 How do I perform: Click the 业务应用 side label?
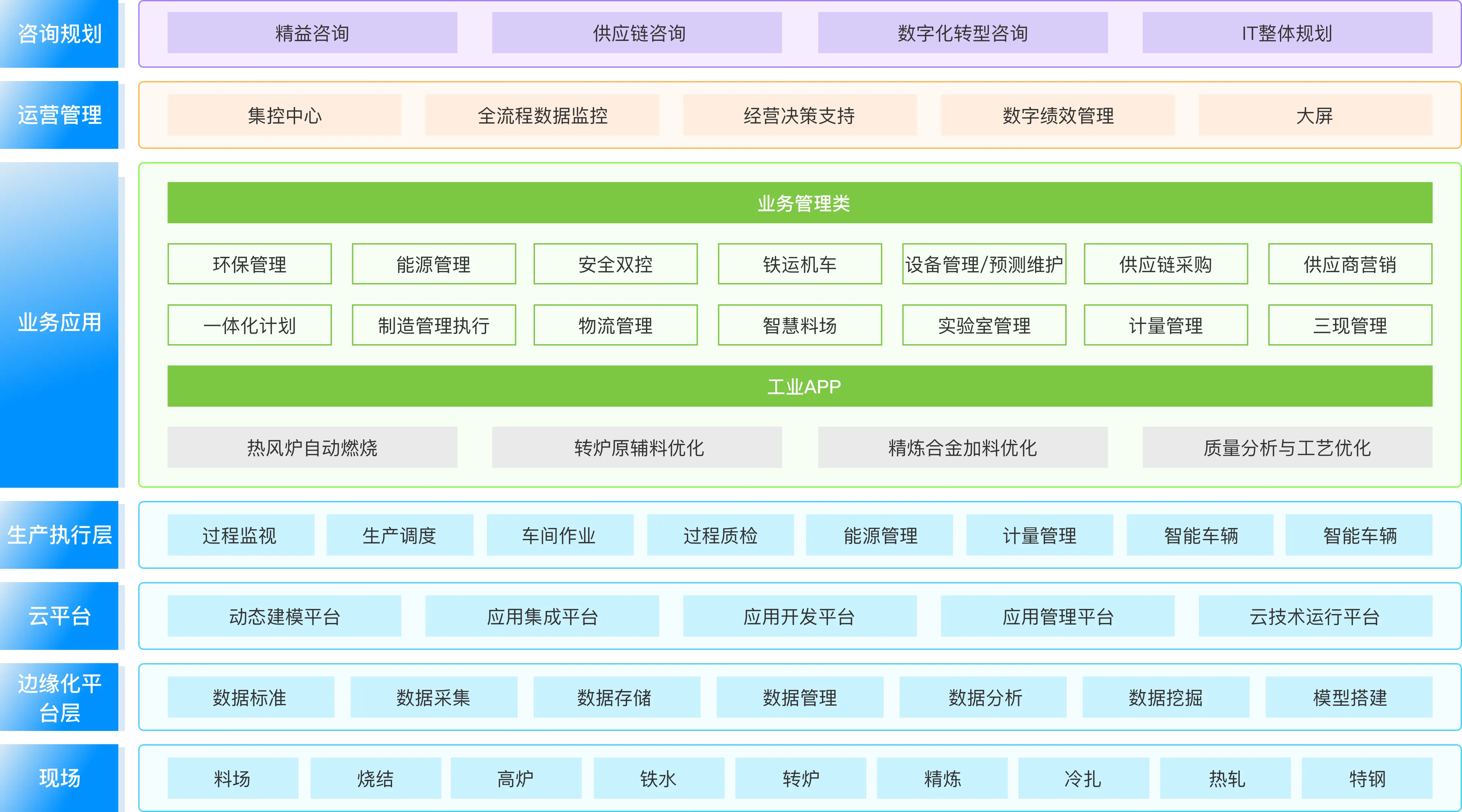pos(59,322)
